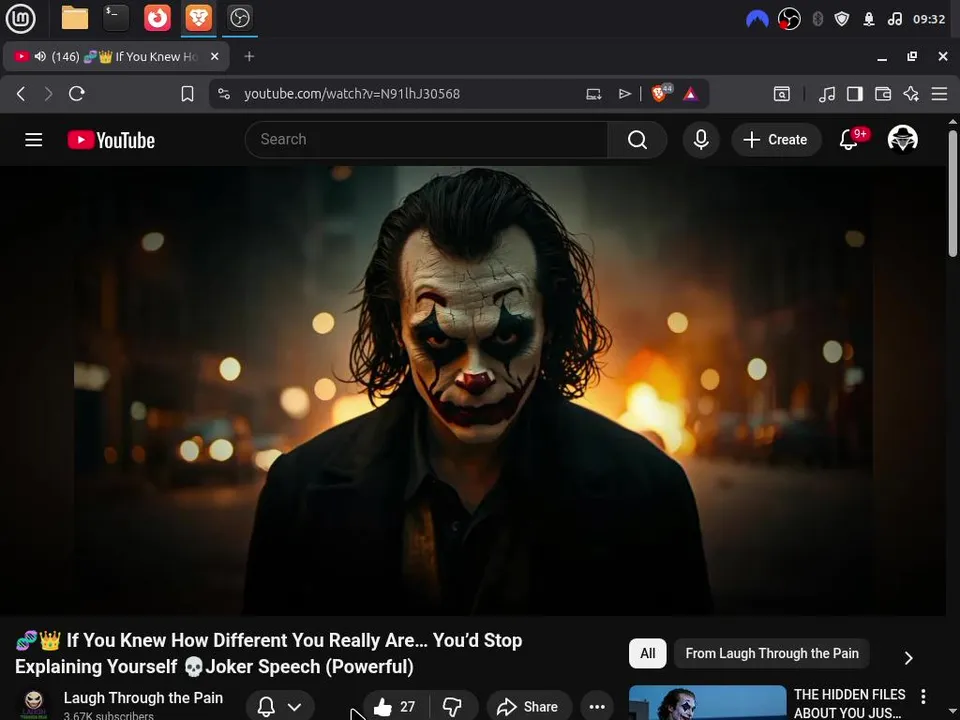This screenshot has width=960, height=720.
Task: Select the YouTube browser tab
Action: pyautogui.click(x=116, y=56)
